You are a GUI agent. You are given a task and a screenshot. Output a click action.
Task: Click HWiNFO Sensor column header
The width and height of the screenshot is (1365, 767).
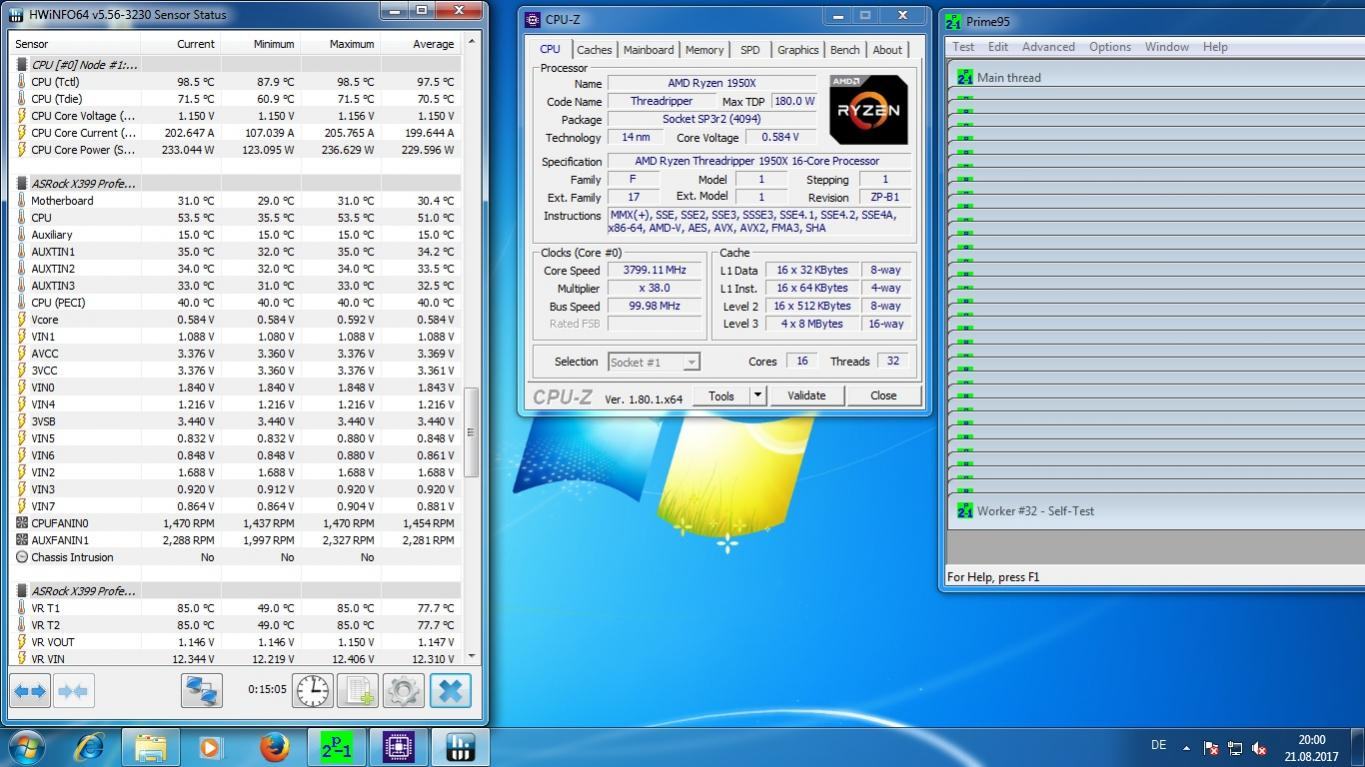[75, 44]
